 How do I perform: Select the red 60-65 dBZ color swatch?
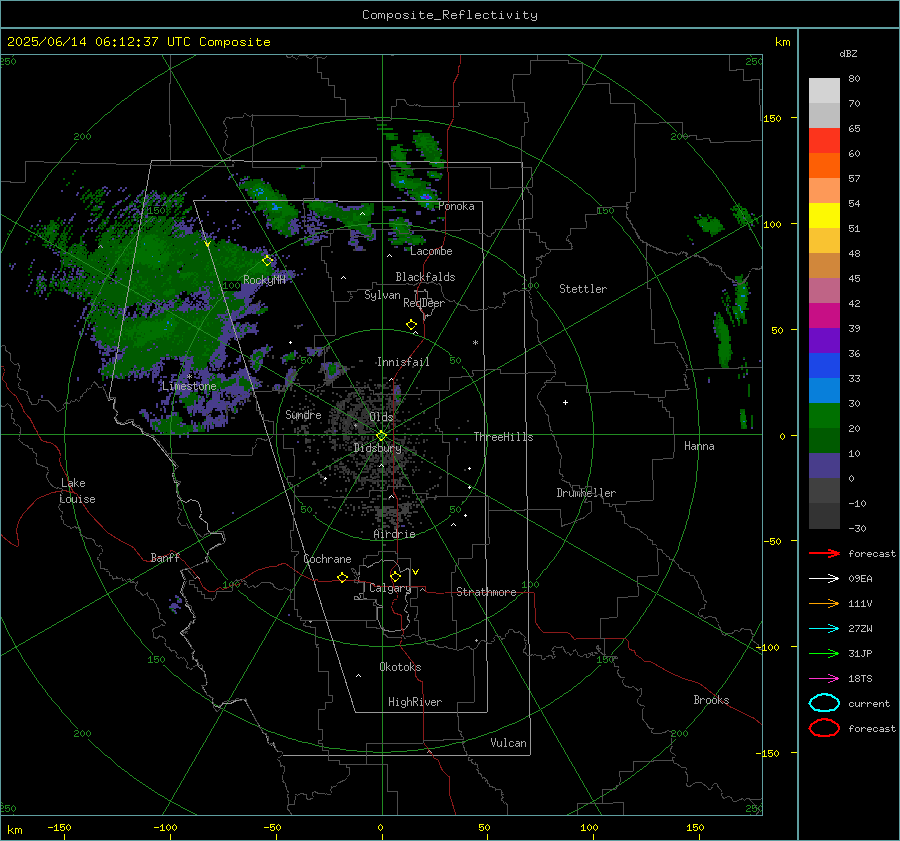point(824,140)
